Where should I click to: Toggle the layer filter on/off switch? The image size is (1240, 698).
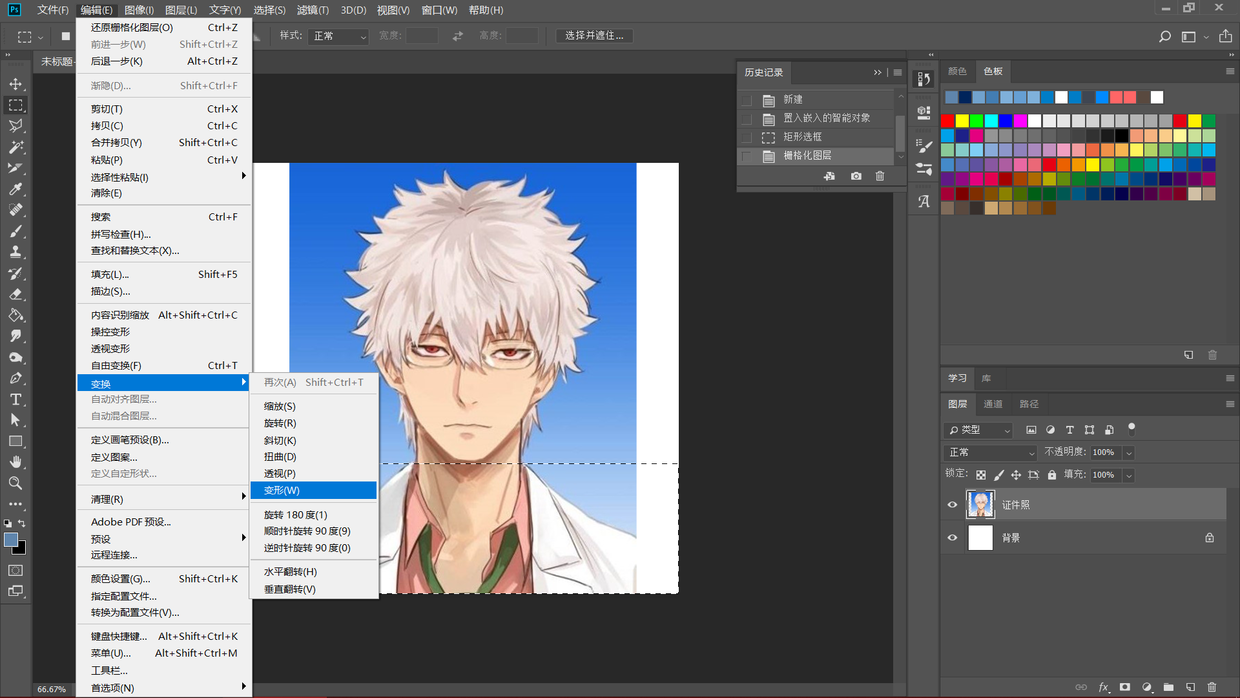point(1132,428)
